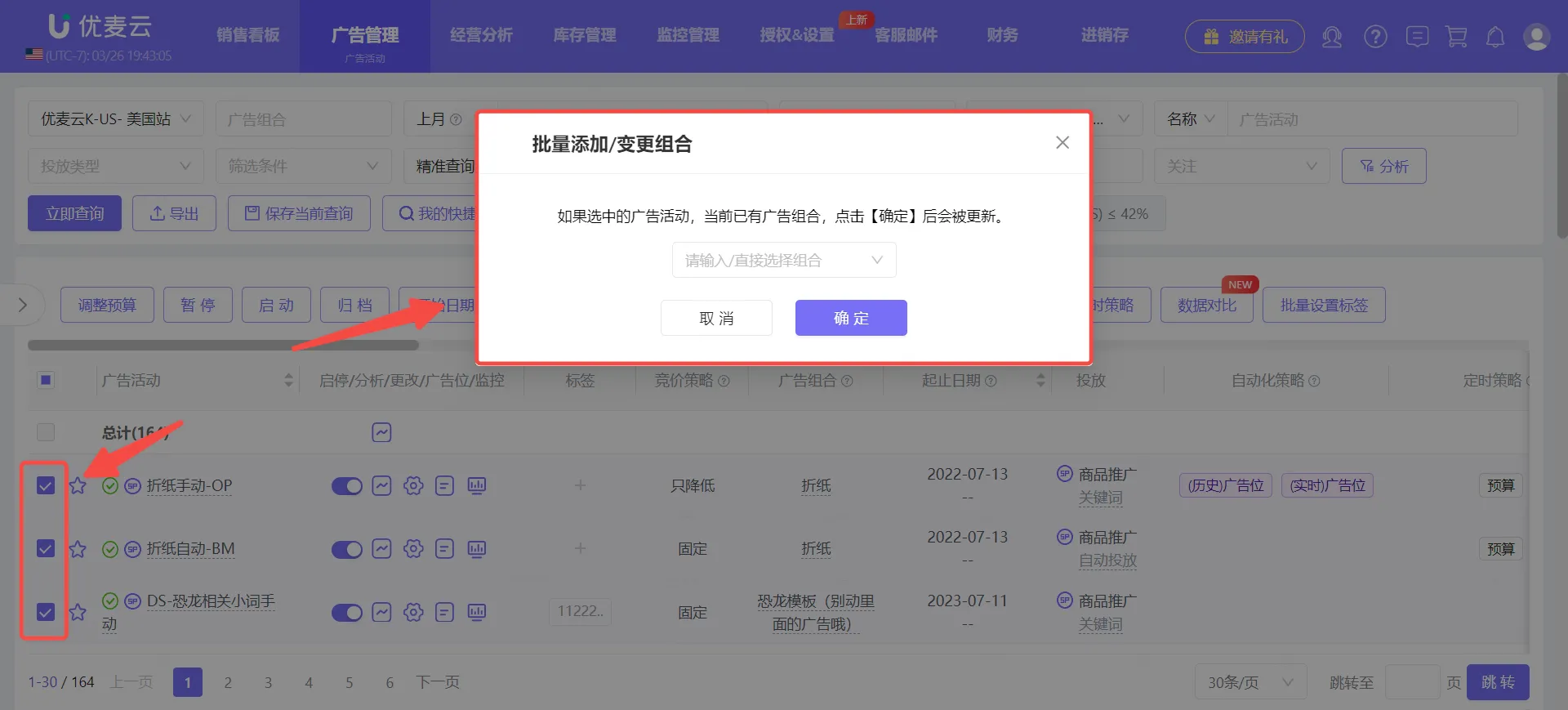
Task: Uncheck the 折纸手动-OP row checkbox
Action: 46,485
